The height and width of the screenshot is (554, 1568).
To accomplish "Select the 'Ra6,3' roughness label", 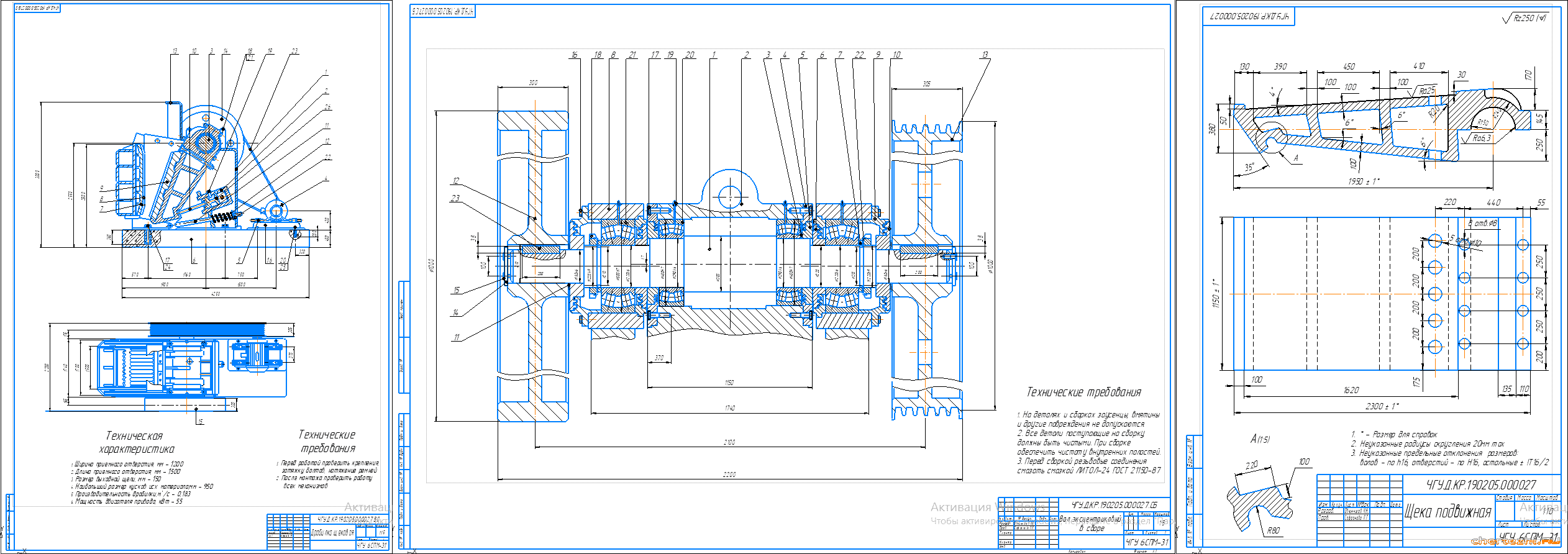I will coord(1482,138).
